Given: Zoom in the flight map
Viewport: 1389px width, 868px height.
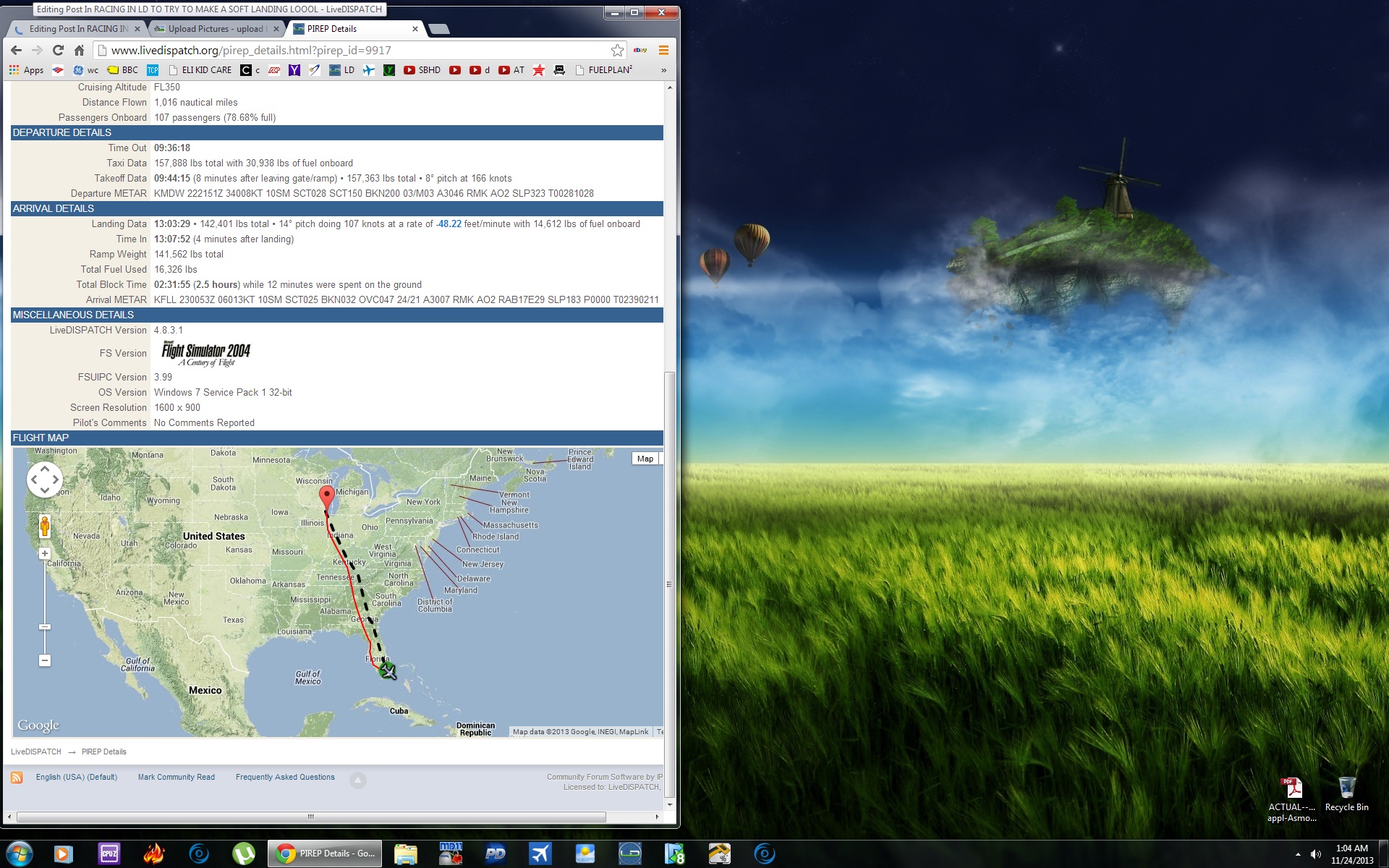Looking at the screenshot, I should (45, 553).
